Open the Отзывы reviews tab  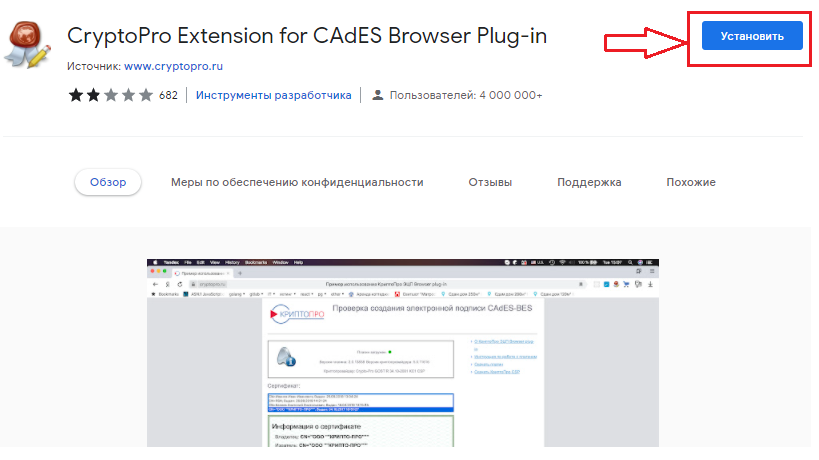pyautogui.click(x=490, y=182)
